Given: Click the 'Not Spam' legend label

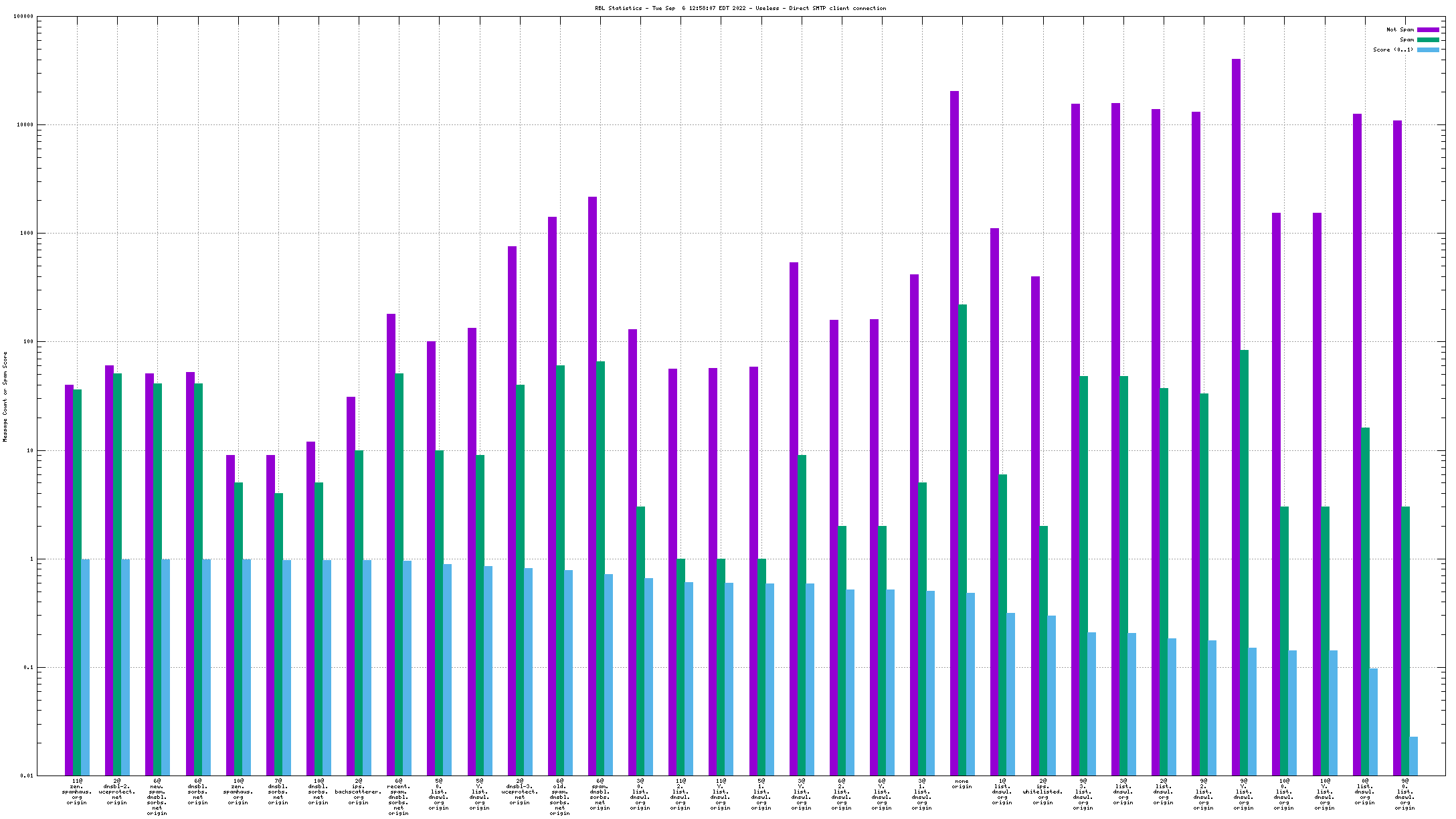Looking at the screenshot, I should pos(1400,29).
